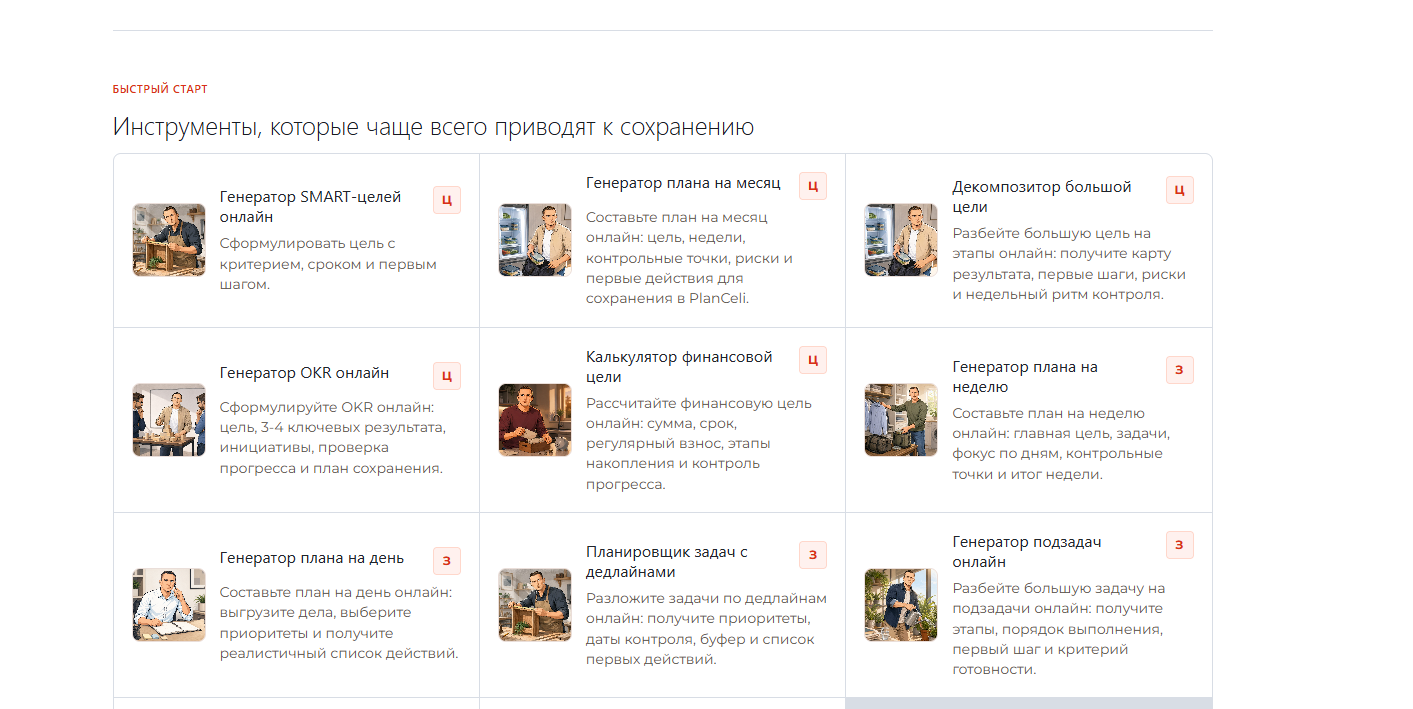
Task: Click description 'Сформулируйте OKR онлайн'
Action: (x=332, y=438)
